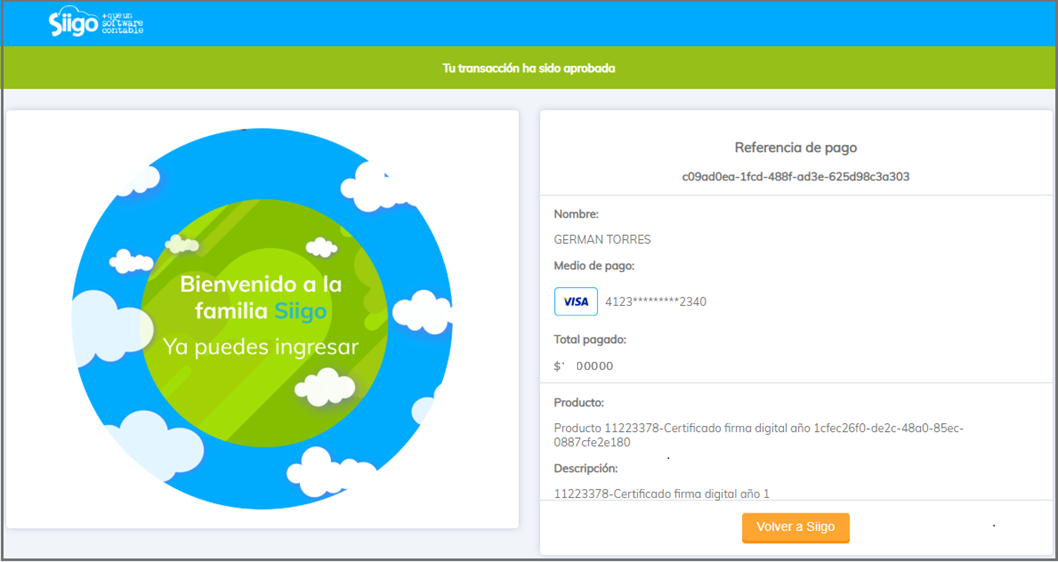Click 'Tu transacción ha sido aprobada' banner text

(x=528, y=68)
